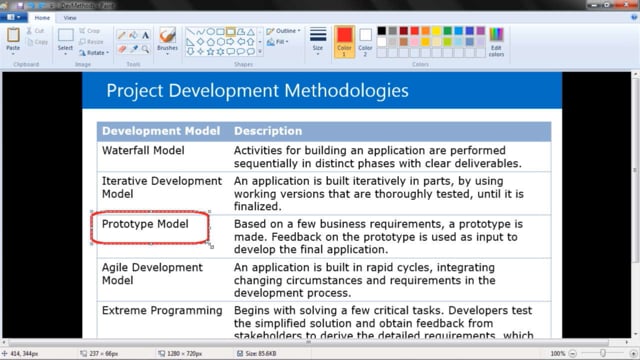The image size is (640, 360).
Task: Choose the Diamond shape
Action: (x=200, y=42)
